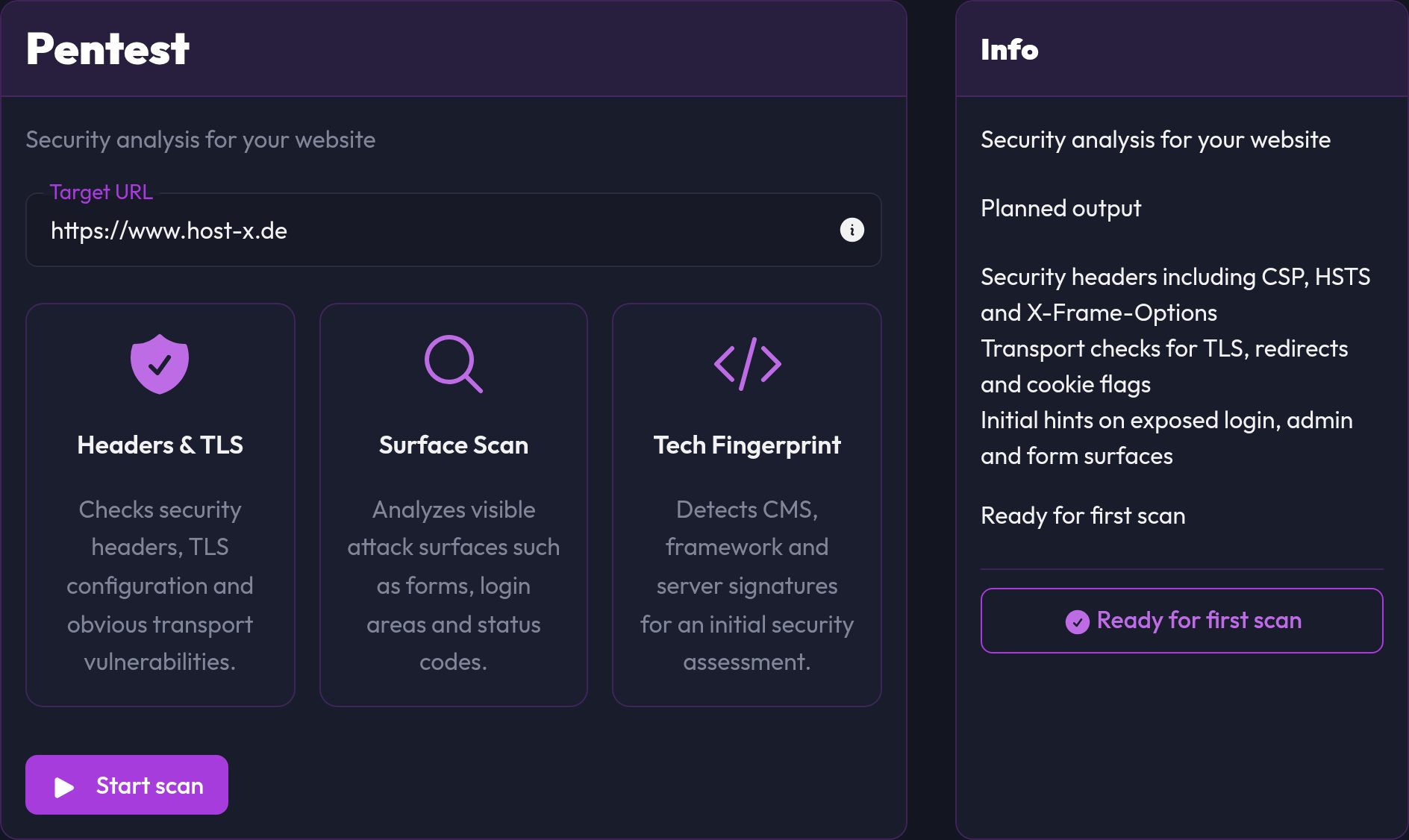Click the Info panel heading
The width and height of the screenshot is (1409, 840).
(1009, 50)
